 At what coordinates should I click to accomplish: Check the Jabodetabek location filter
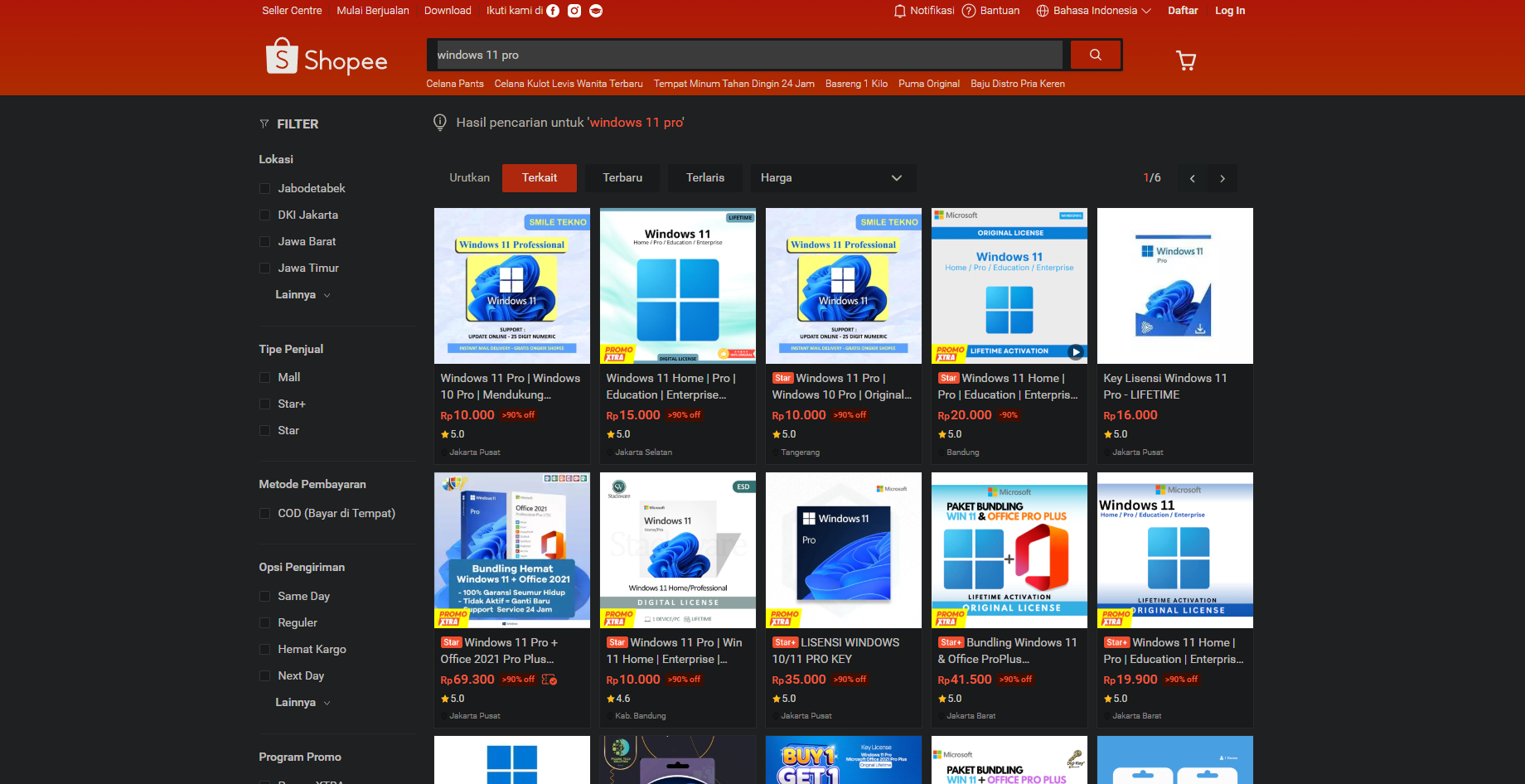click(265, 189)
